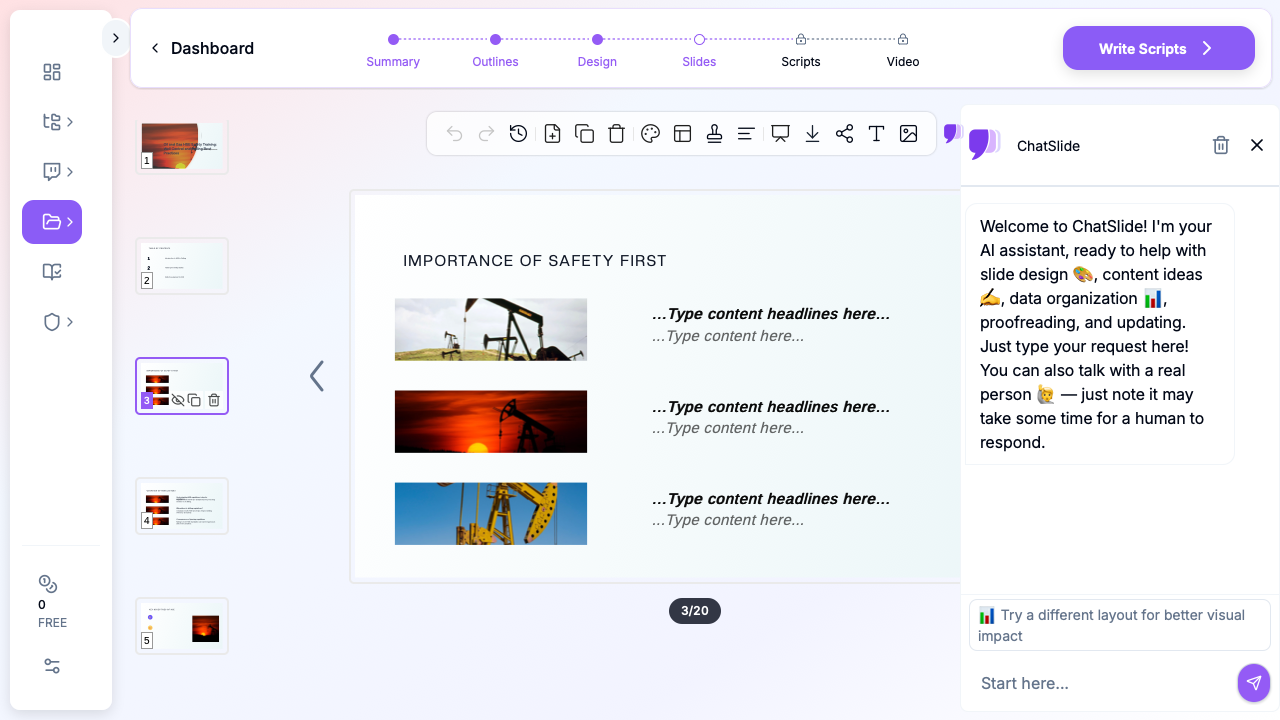Expand the highlighted folder menu in the sidebar
1280x720 pixels.
point(52,222)
